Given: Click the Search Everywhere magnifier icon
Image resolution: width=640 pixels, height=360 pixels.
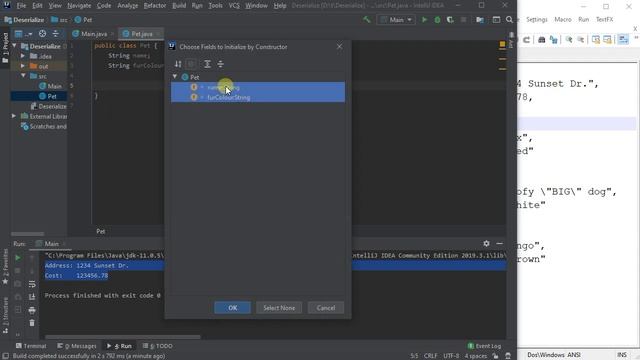Looking at the screenshot, I should coord(509,20).
